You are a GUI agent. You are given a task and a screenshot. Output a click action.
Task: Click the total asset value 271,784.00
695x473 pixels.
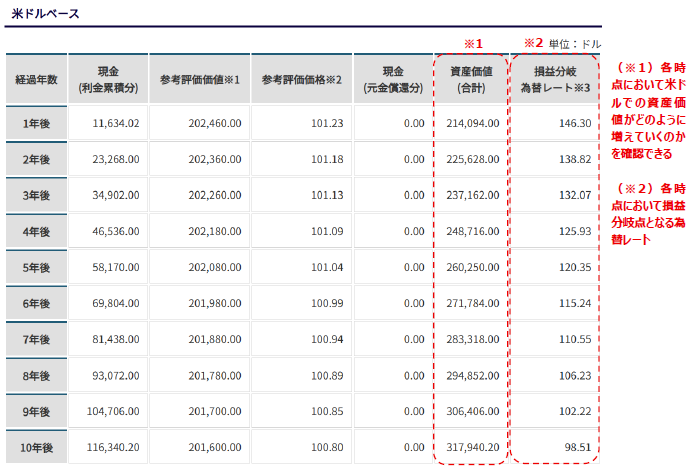(x=473, y=303)
